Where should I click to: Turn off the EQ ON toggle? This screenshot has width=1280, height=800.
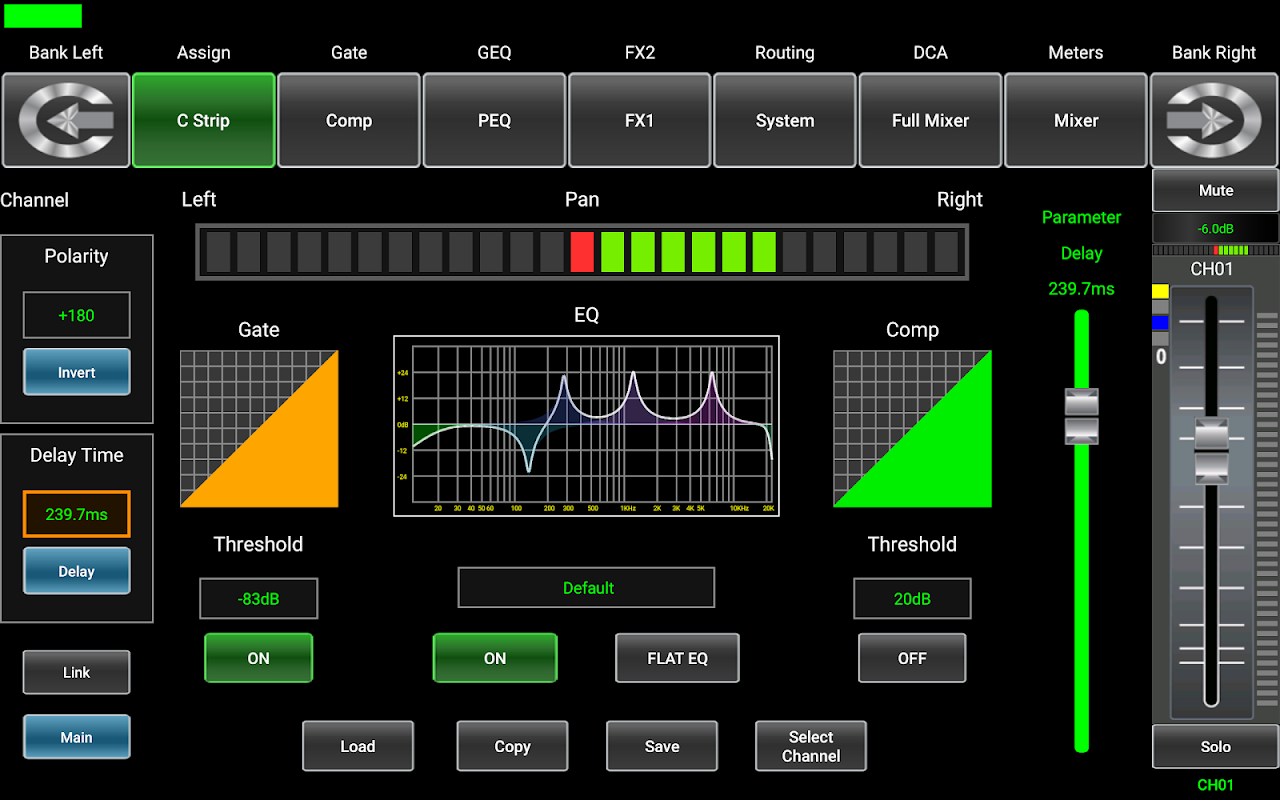pos(495,658)
